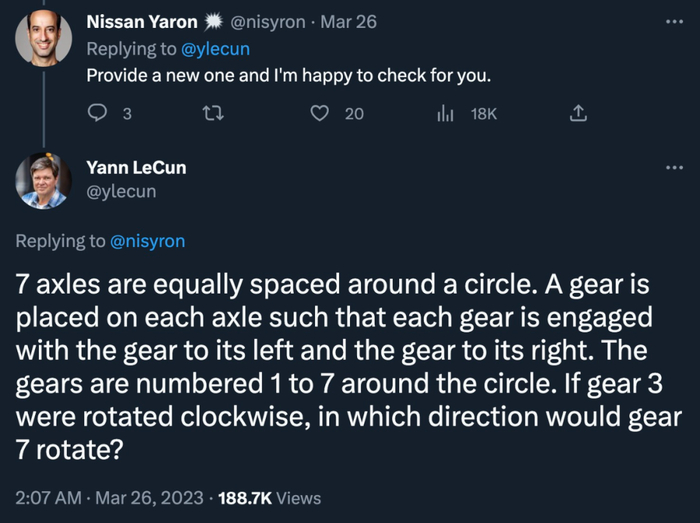
Task: Click the @nisyron mention in Replying to
Action: 146,240
